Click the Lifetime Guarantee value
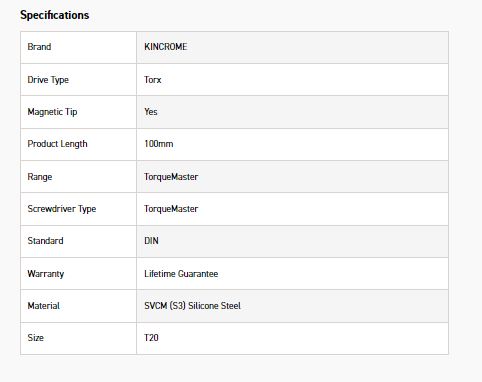 point(181,274)
